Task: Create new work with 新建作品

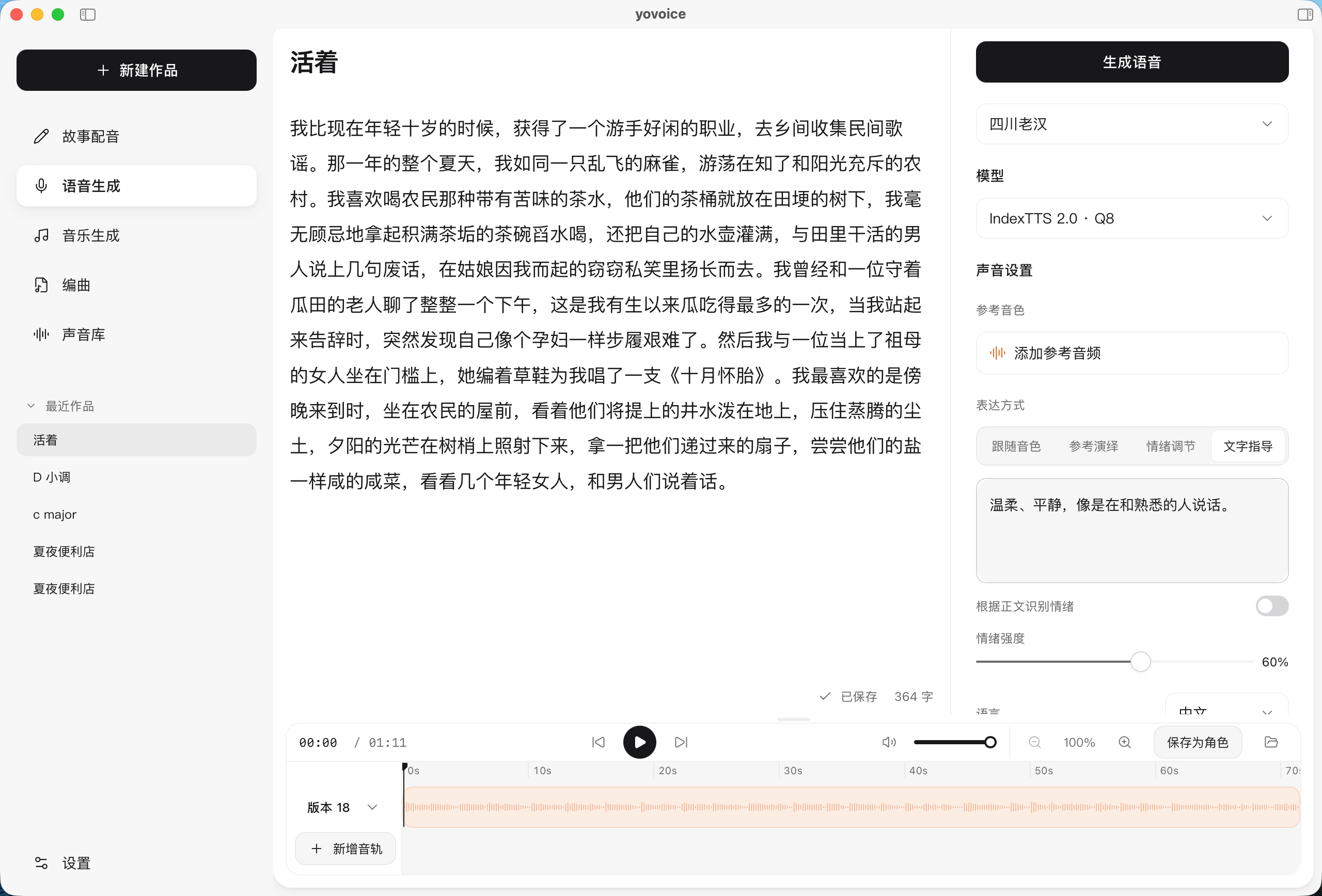Action: pyautogui.click(x=136, y=70)
